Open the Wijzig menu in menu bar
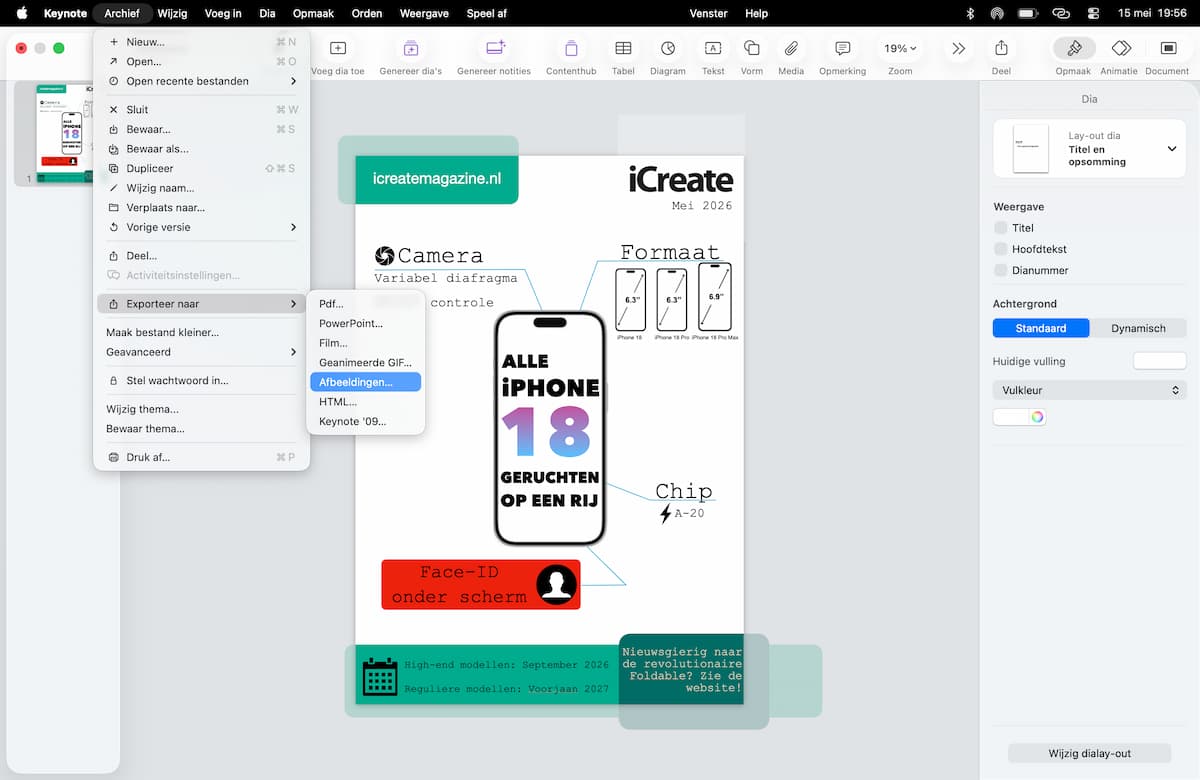 click(172, 13)
